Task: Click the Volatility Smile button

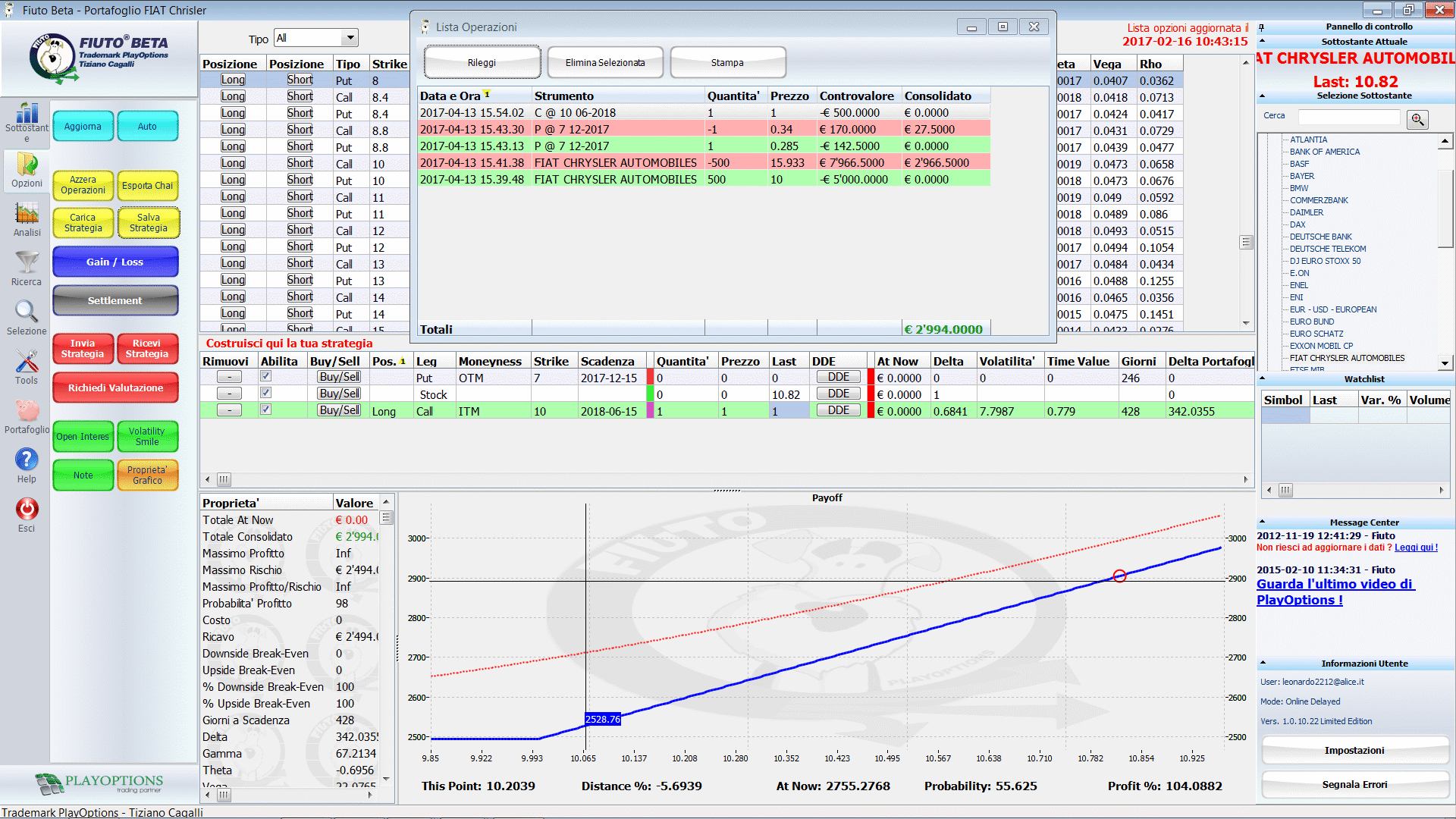Action: tap(147, 436)
